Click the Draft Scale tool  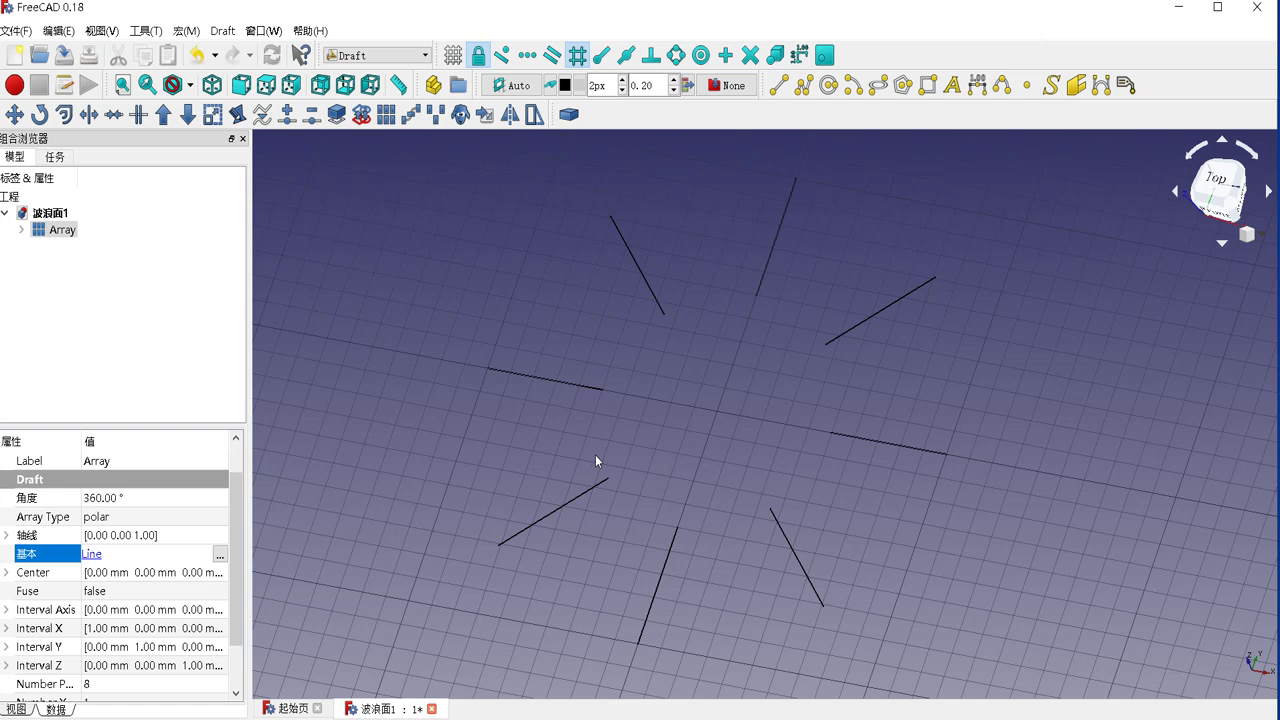tap(213, 115)
